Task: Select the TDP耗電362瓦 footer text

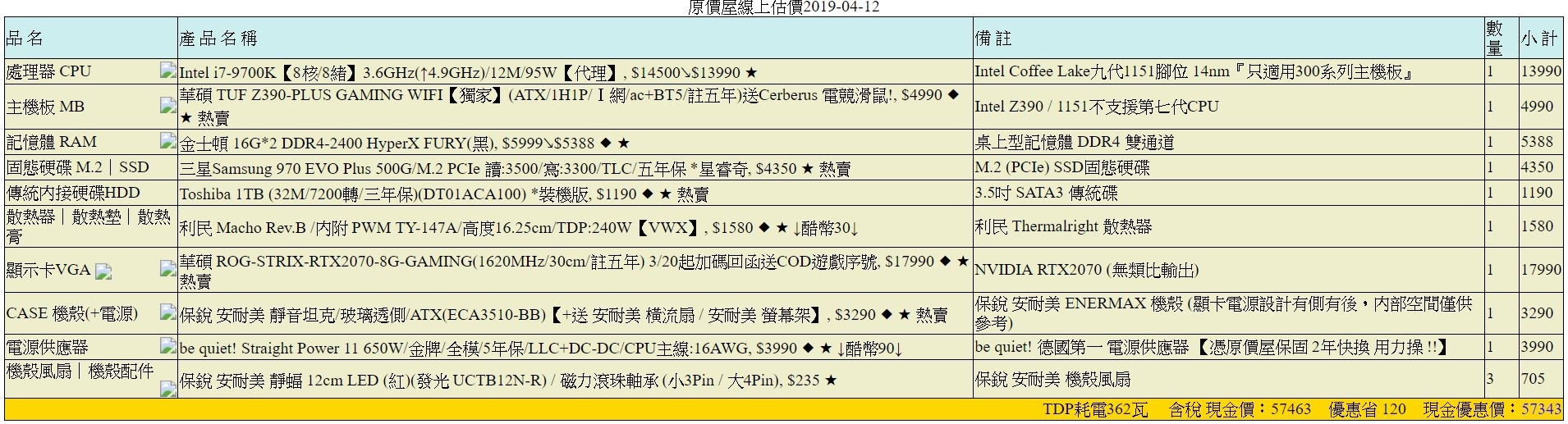Action: (x=1095, y=409)
